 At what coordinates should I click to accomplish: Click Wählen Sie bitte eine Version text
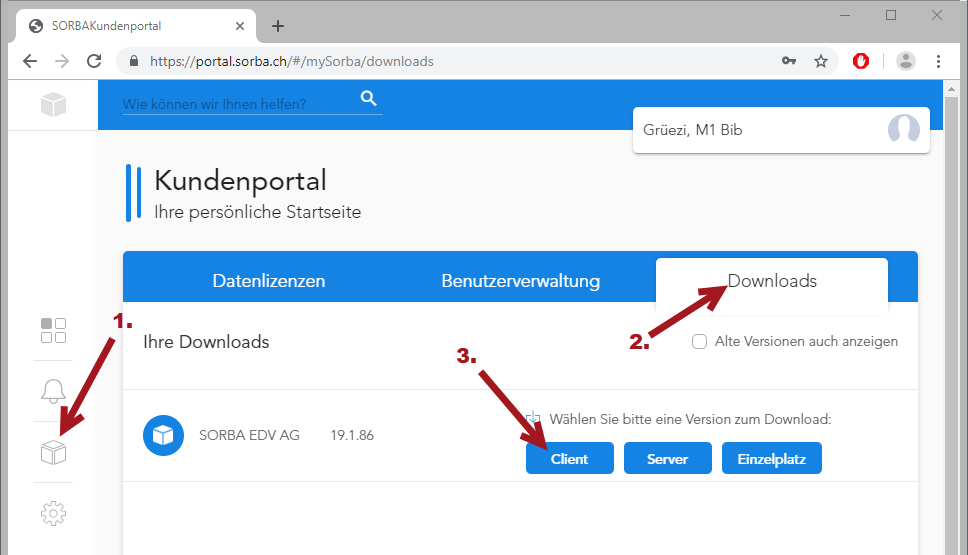690,419
